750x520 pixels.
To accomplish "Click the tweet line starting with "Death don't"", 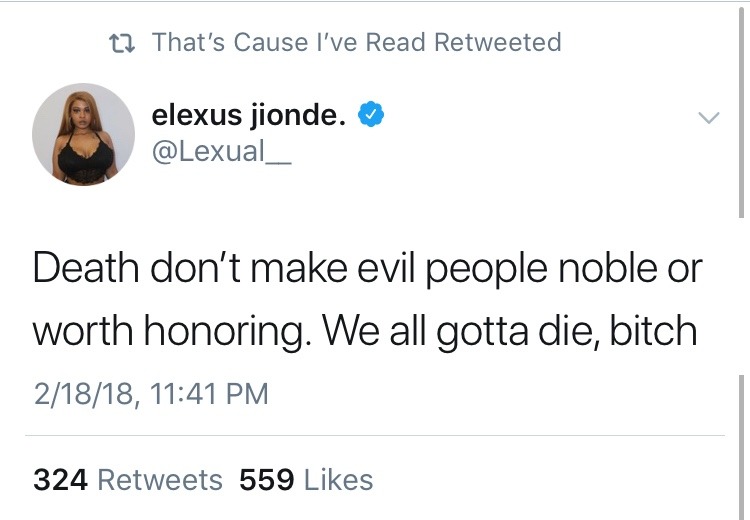I will point(367,270).
